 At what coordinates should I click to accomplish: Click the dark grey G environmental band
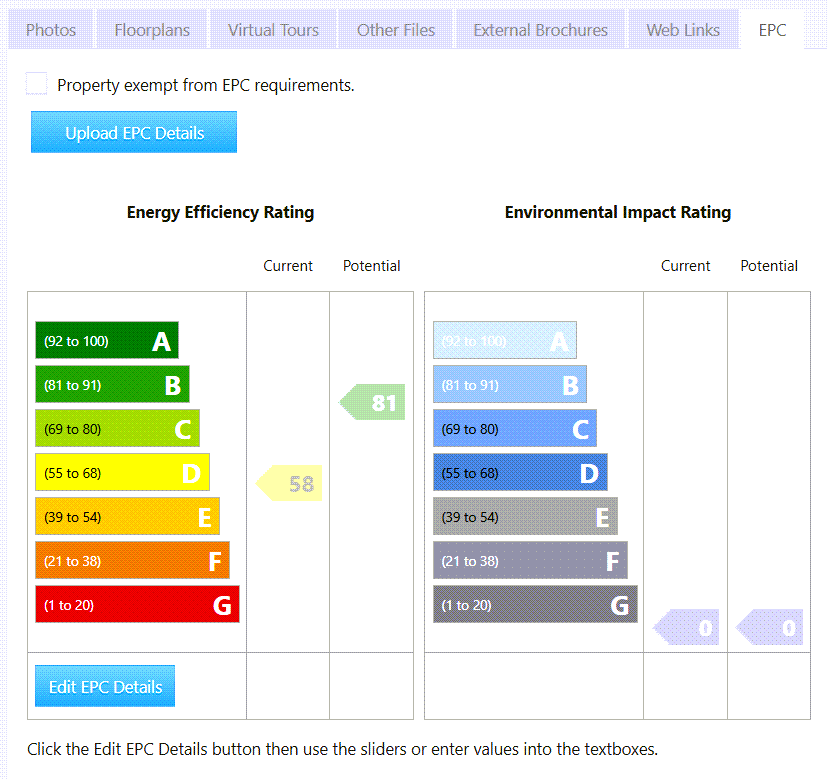point(535,604)
